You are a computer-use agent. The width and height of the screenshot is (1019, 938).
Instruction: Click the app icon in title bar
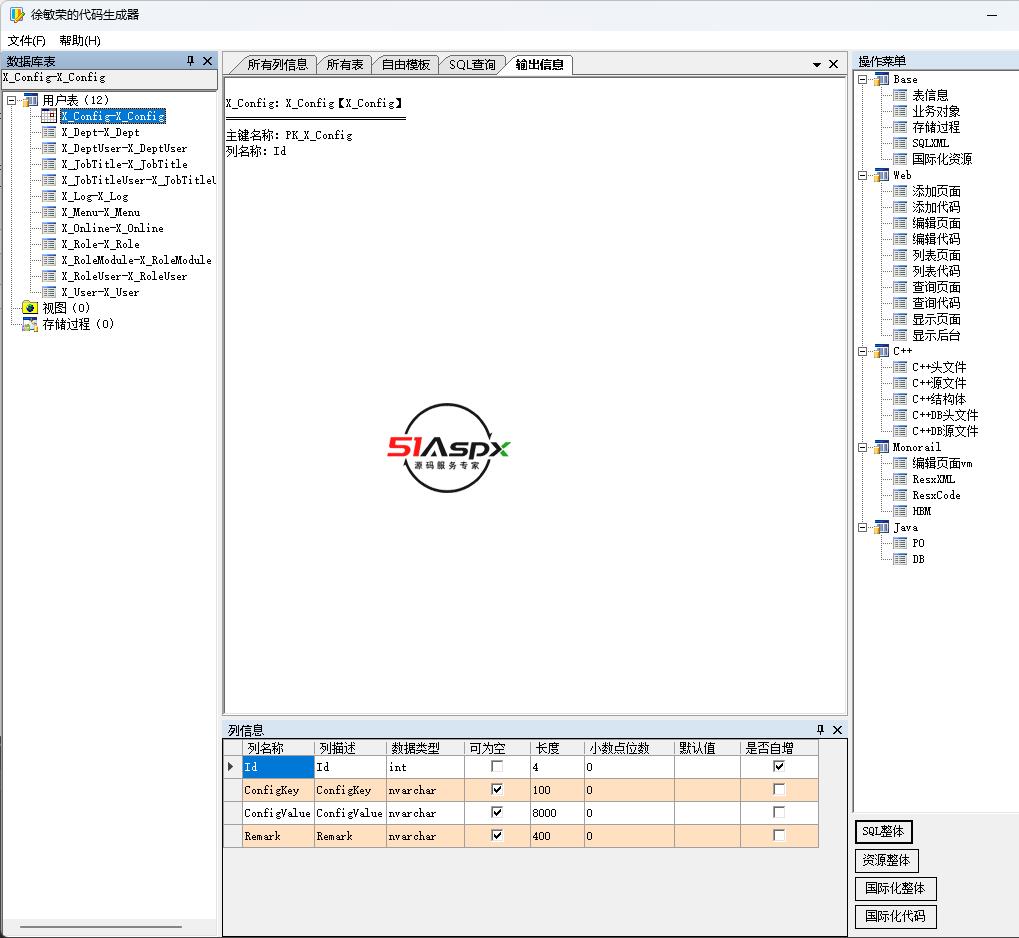17,14
